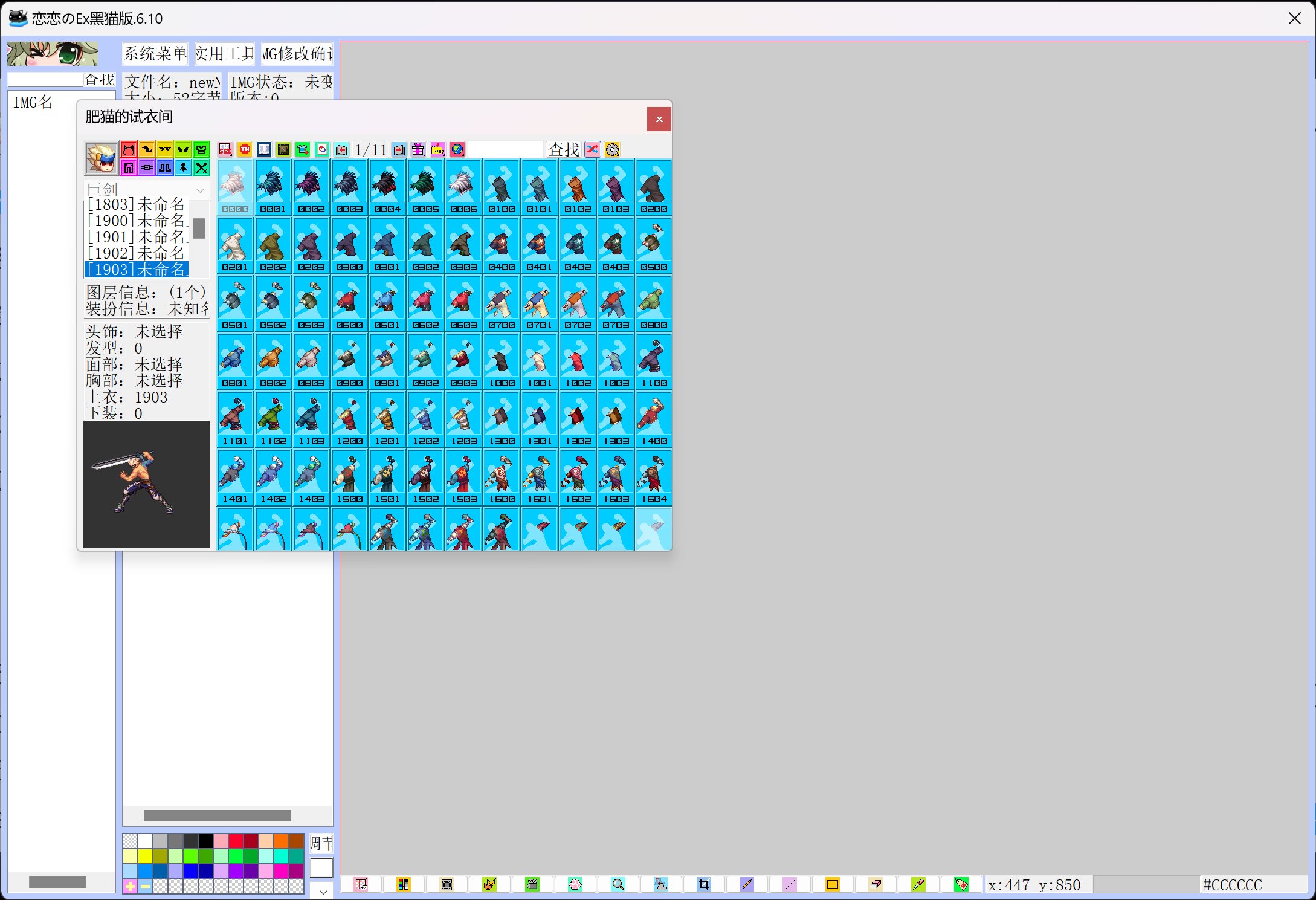Select the magnifier zoom tool in bottom toolbar

coord(618,884)
